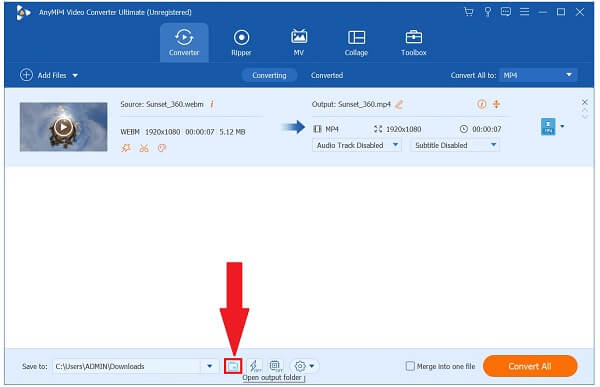Expand the Save to path dropdown
Screen dimensions: 600x387
[x=210, y=366]
